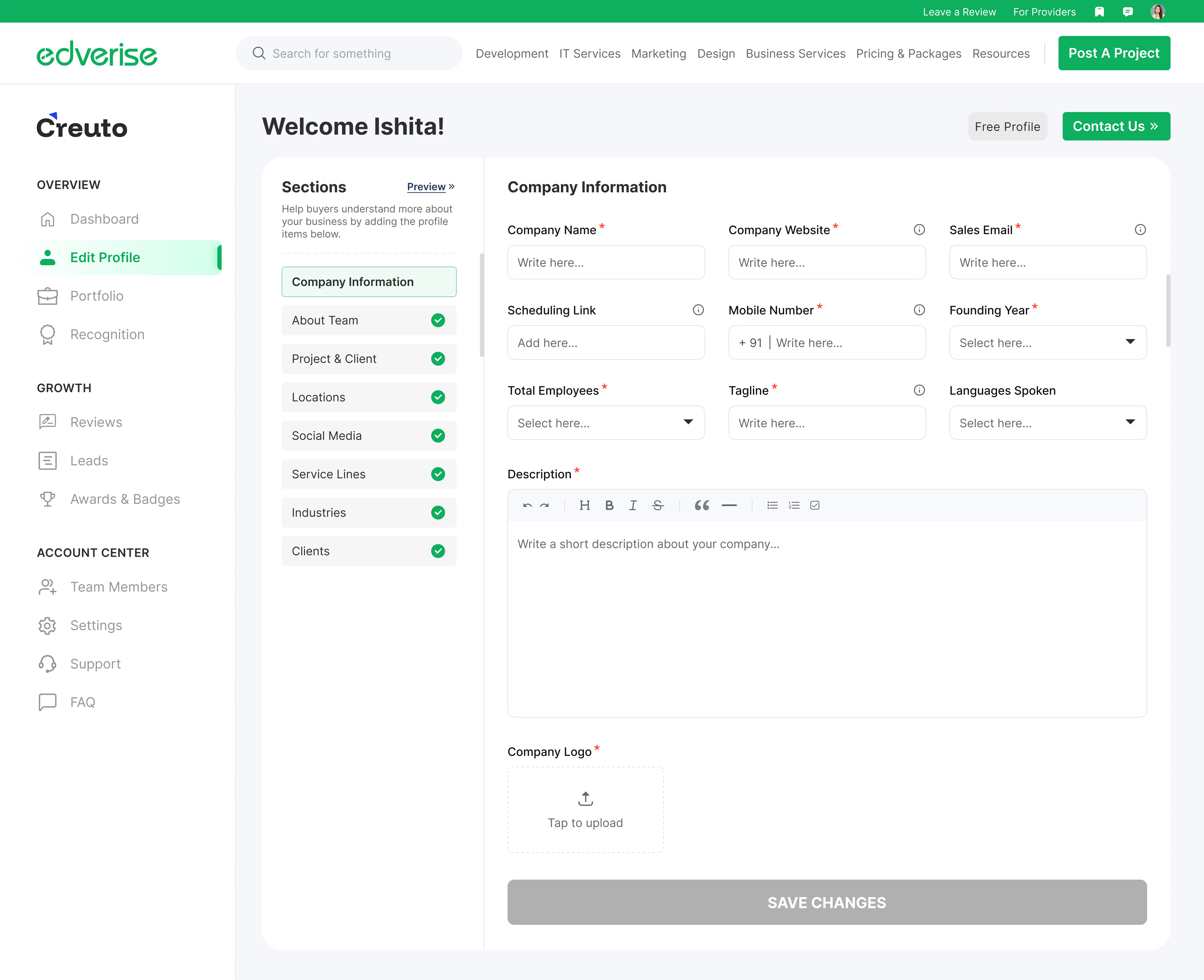
Task: Show Scheduling Link info tooltip icon
Action: [x=698, y=310]
